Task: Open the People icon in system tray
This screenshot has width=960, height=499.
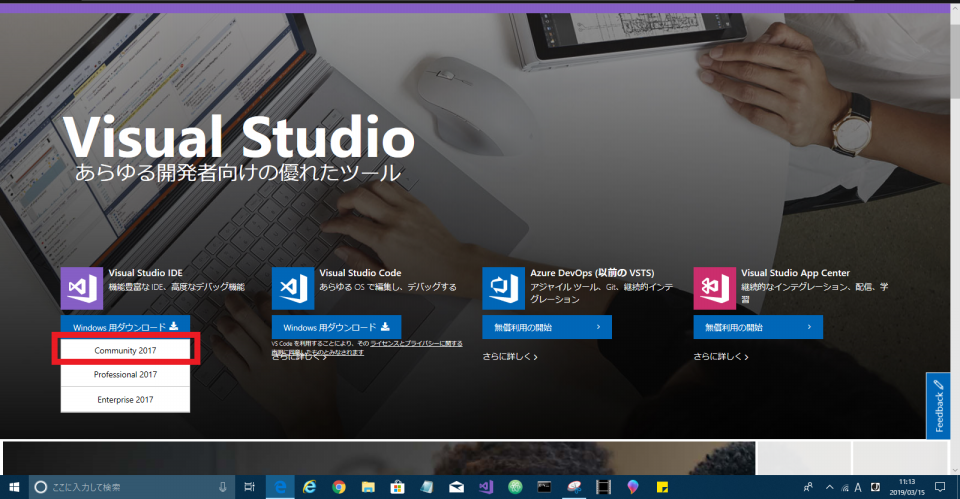Action: point(808,487)
